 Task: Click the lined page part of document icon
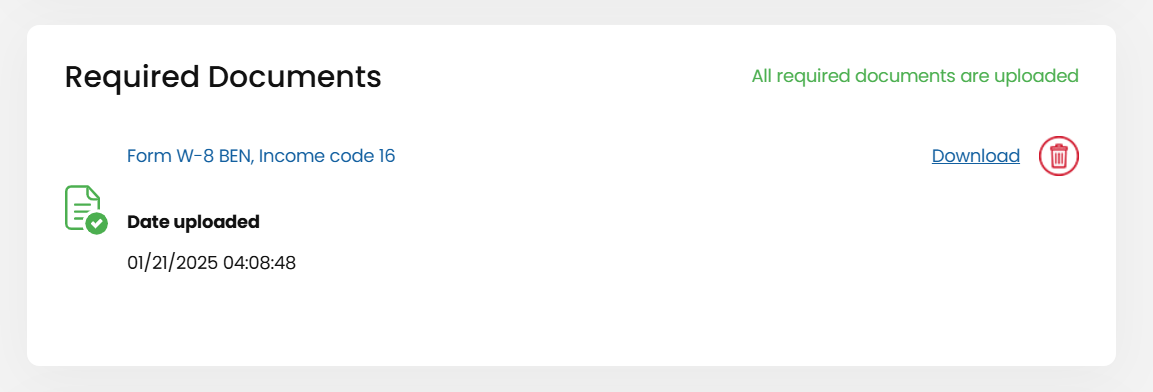(x=80, y=204)
